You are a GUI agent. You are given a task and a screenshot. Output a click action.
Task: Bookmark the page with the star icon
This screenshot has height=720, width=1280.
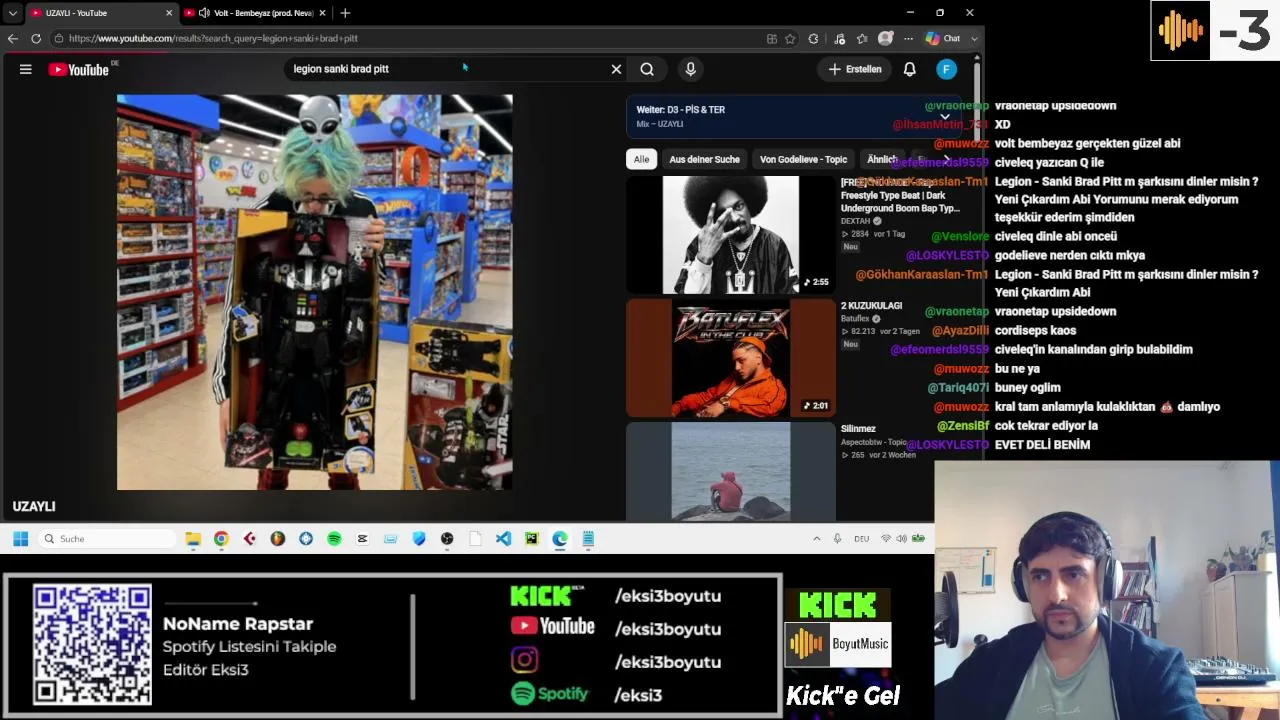pyautogui.click(x=790, y=38)
